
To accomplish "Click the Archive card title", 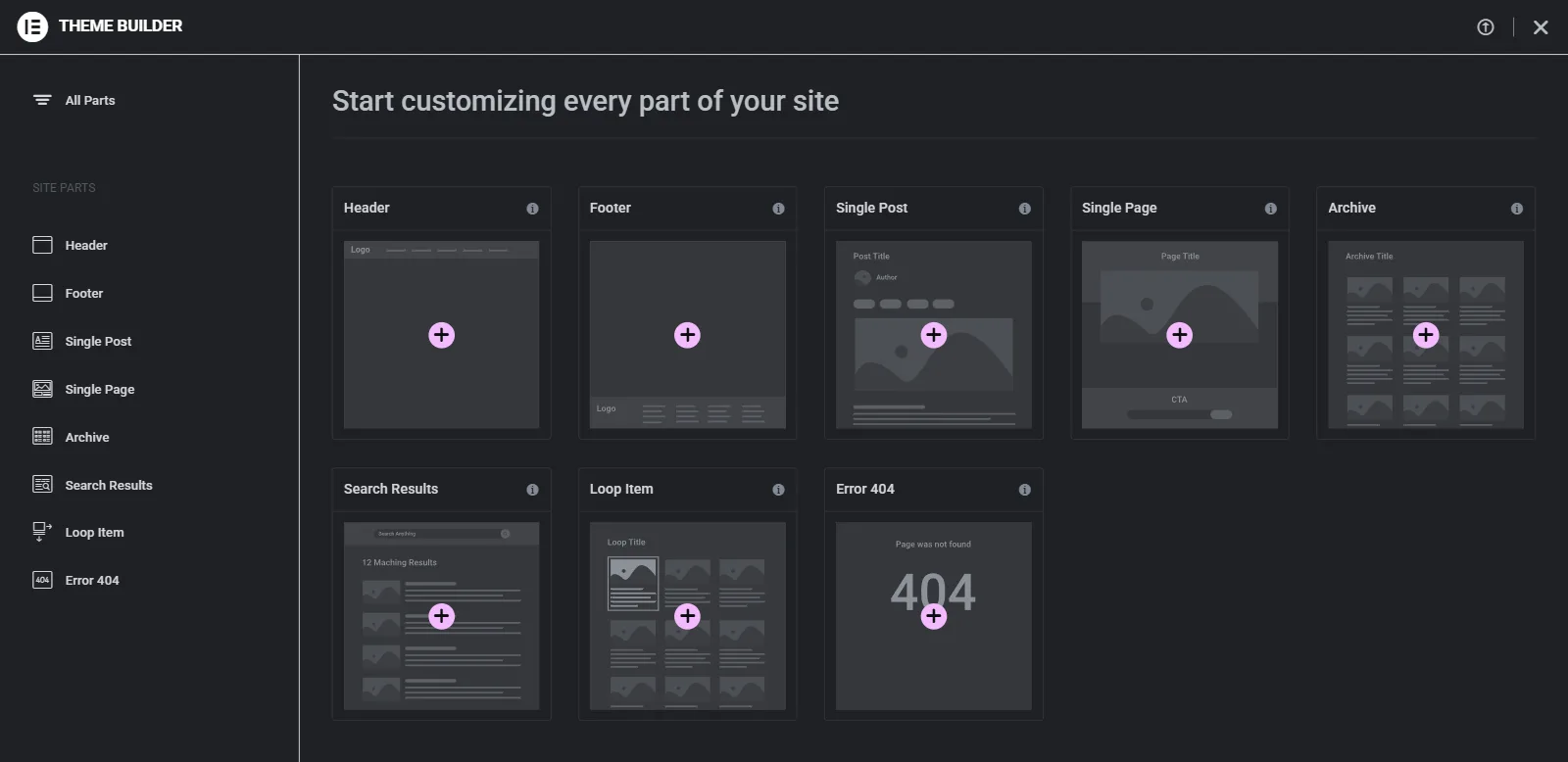I will click(1351, 208).
